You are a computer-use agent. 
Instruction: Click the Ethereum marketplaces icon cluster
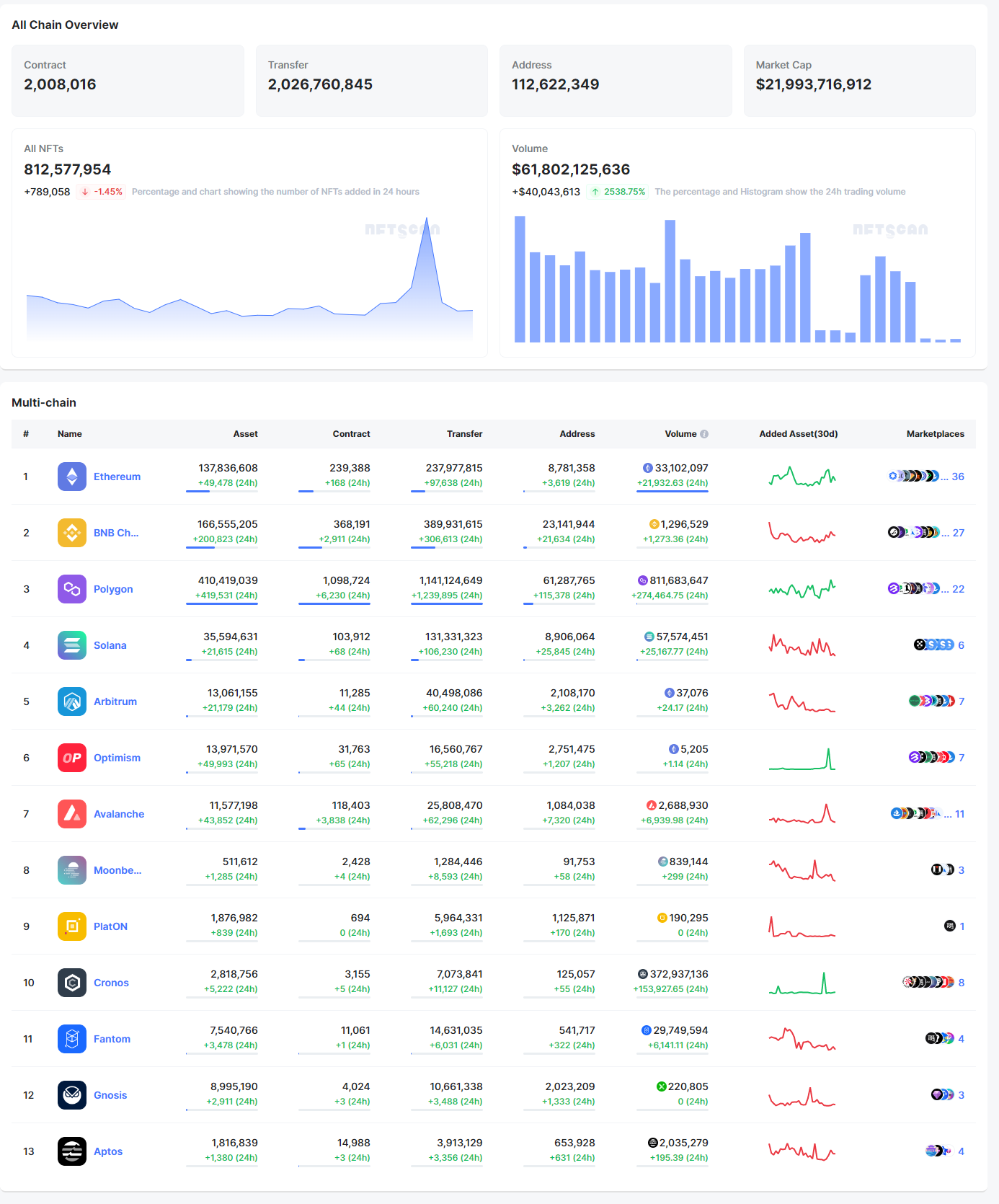click(x=914, y=476)
